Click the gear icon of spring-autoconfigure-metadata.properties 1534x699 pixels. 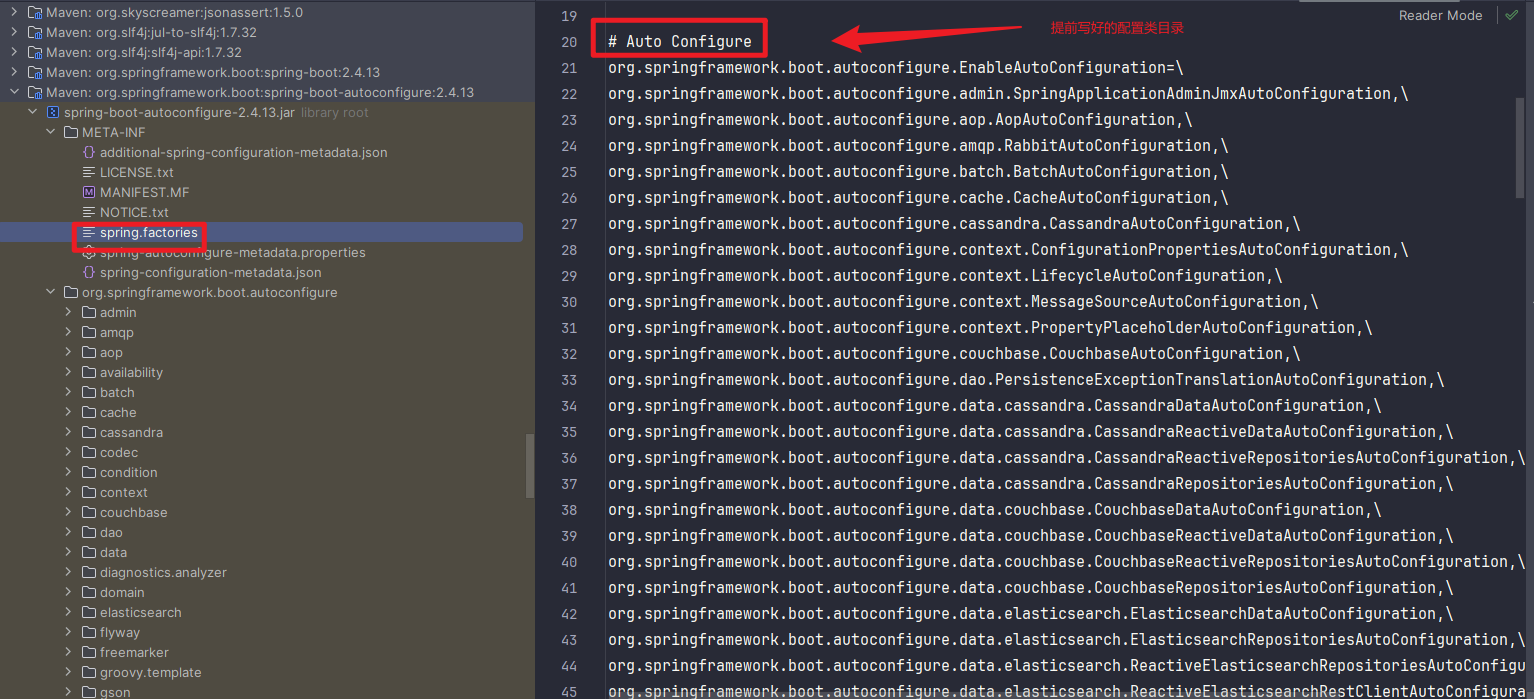[89, 253]
